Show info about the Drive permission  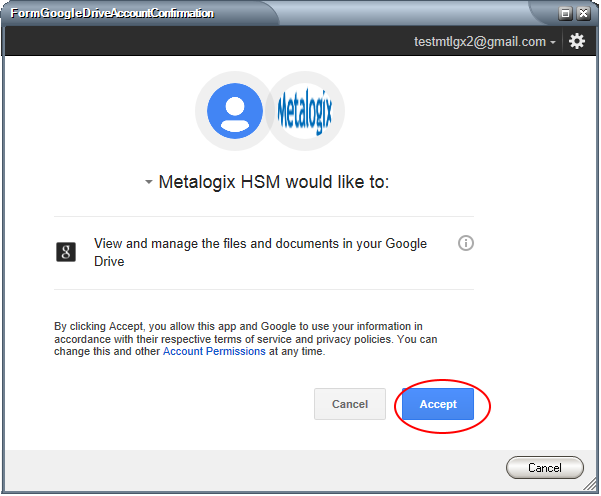[466, 243]
